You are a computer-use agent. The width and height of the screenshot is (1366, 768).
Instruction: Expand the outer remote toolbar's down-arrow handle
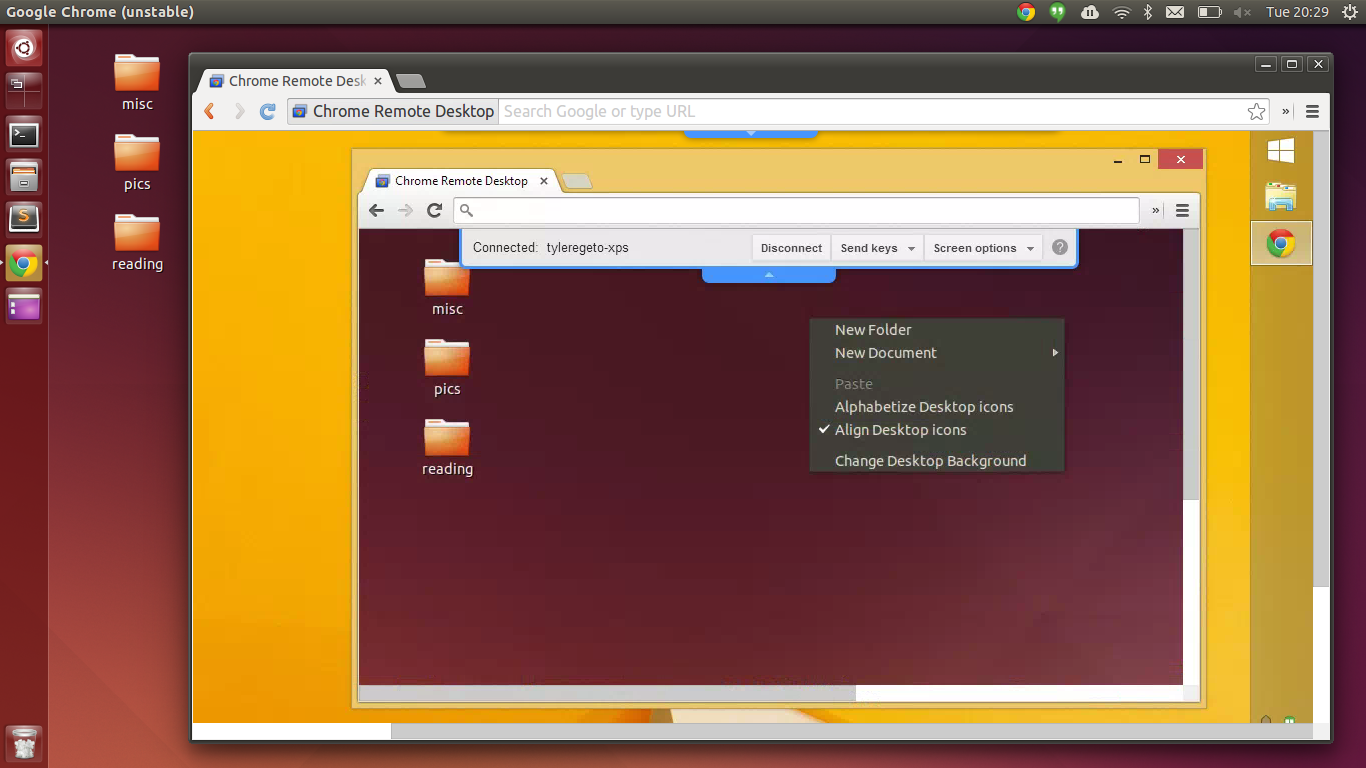751,132
